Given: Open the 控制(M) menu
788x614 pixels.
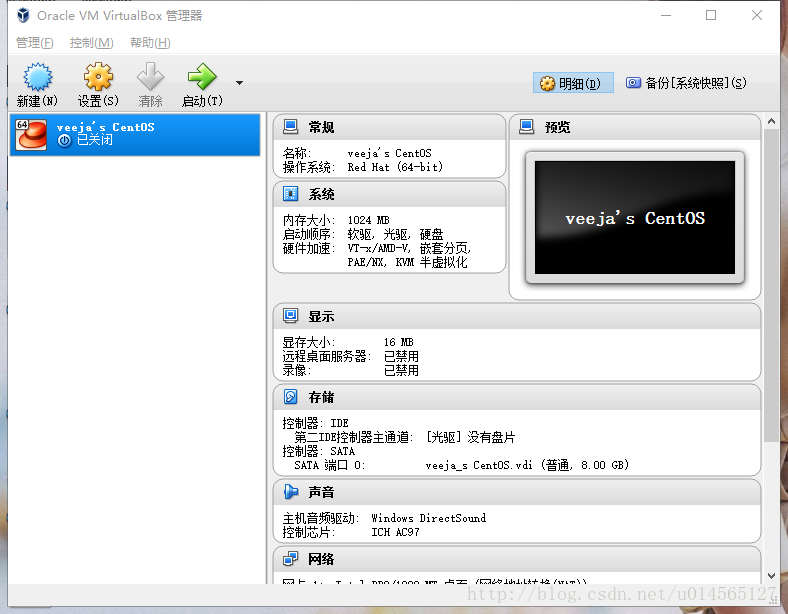Looking at the screenshot, I should pyautogui.click(x=91, y=43).
